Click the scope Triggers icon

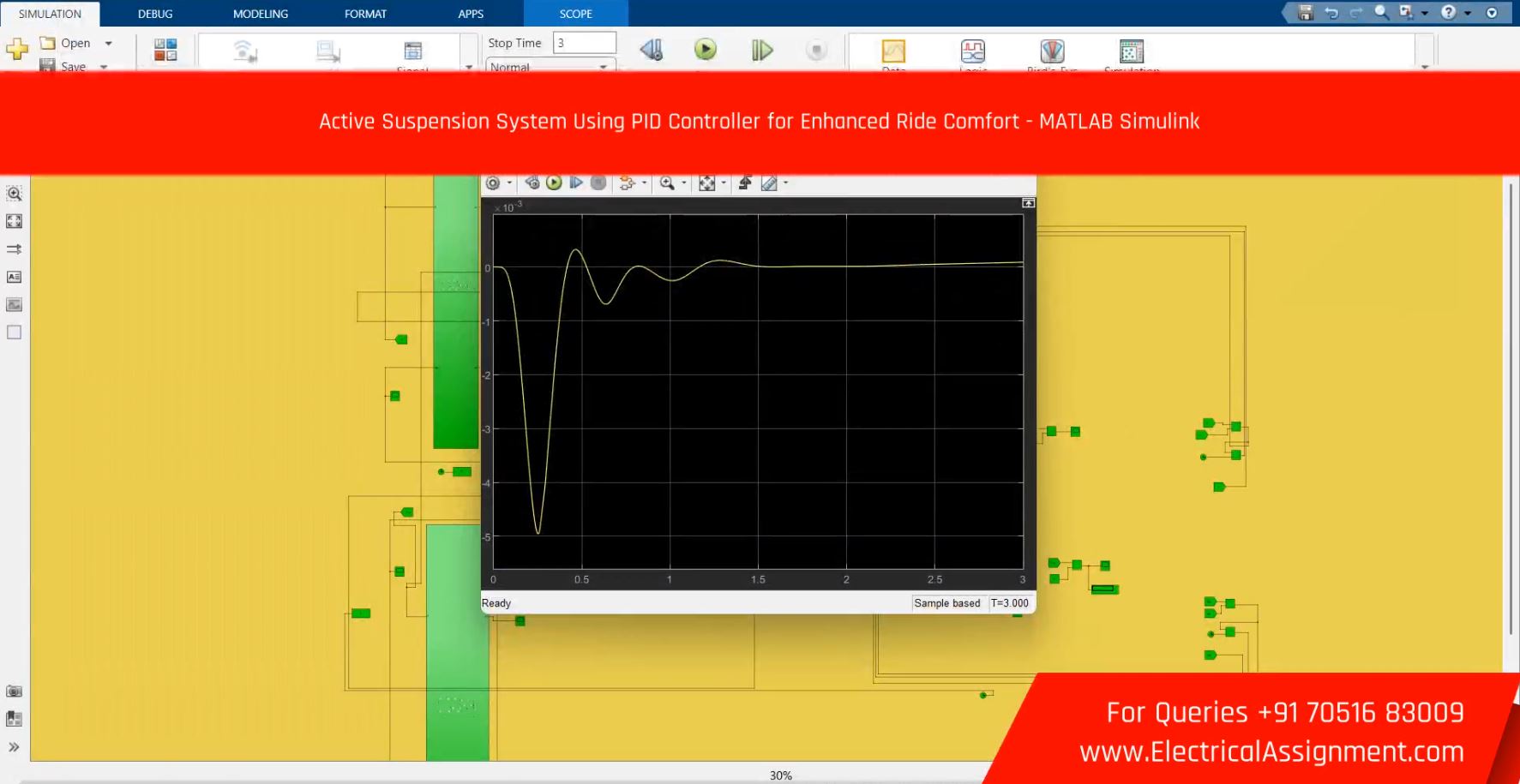pyautogui.click(x=745, y=183)
